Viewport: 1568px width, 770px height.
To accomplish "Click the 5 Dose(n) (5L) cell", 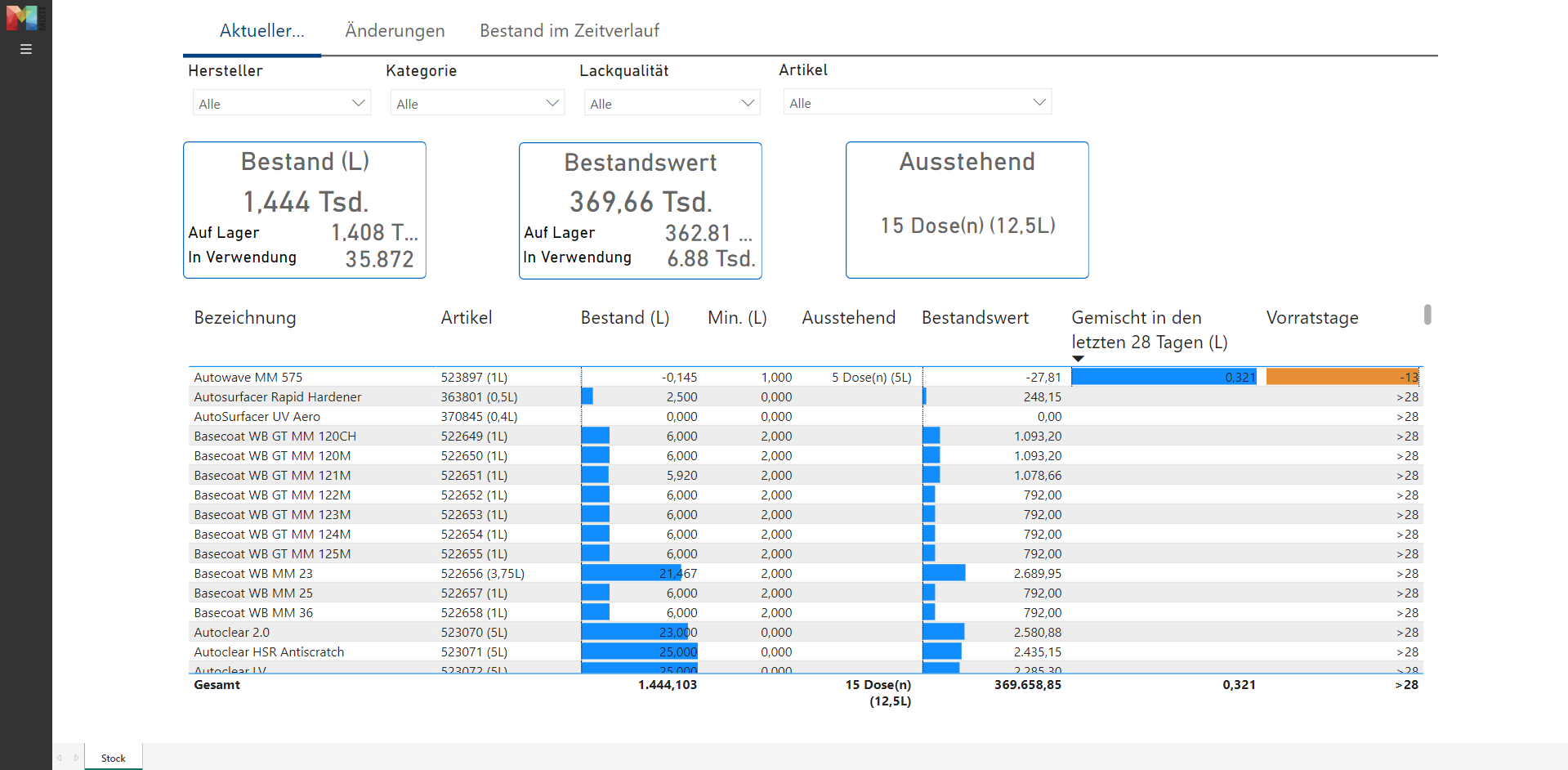I will (872, 377).
